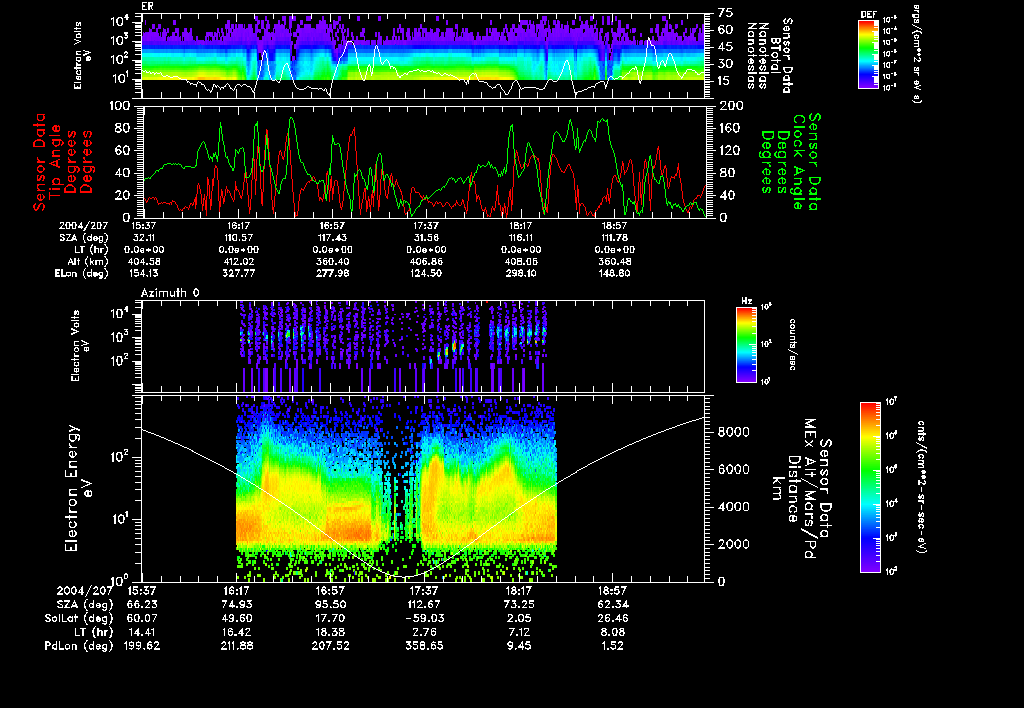The width and height of the screenshot is (1024, 708).
Task: Click the 'Electron Energy' axis label
Action: click(72, 489)
